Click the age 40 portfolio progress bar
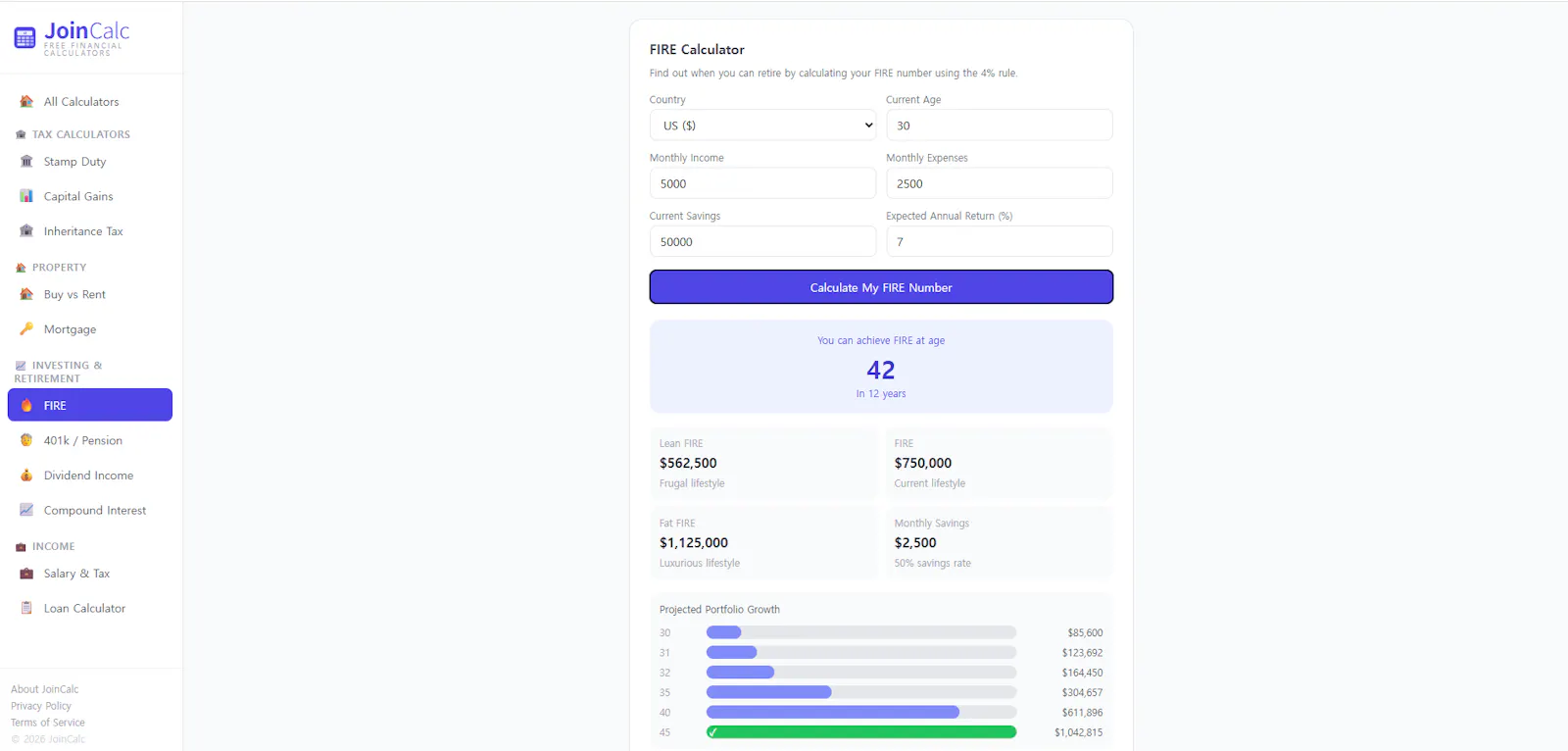The width and height of the screenshot is (1568, 751). point(861,712)
